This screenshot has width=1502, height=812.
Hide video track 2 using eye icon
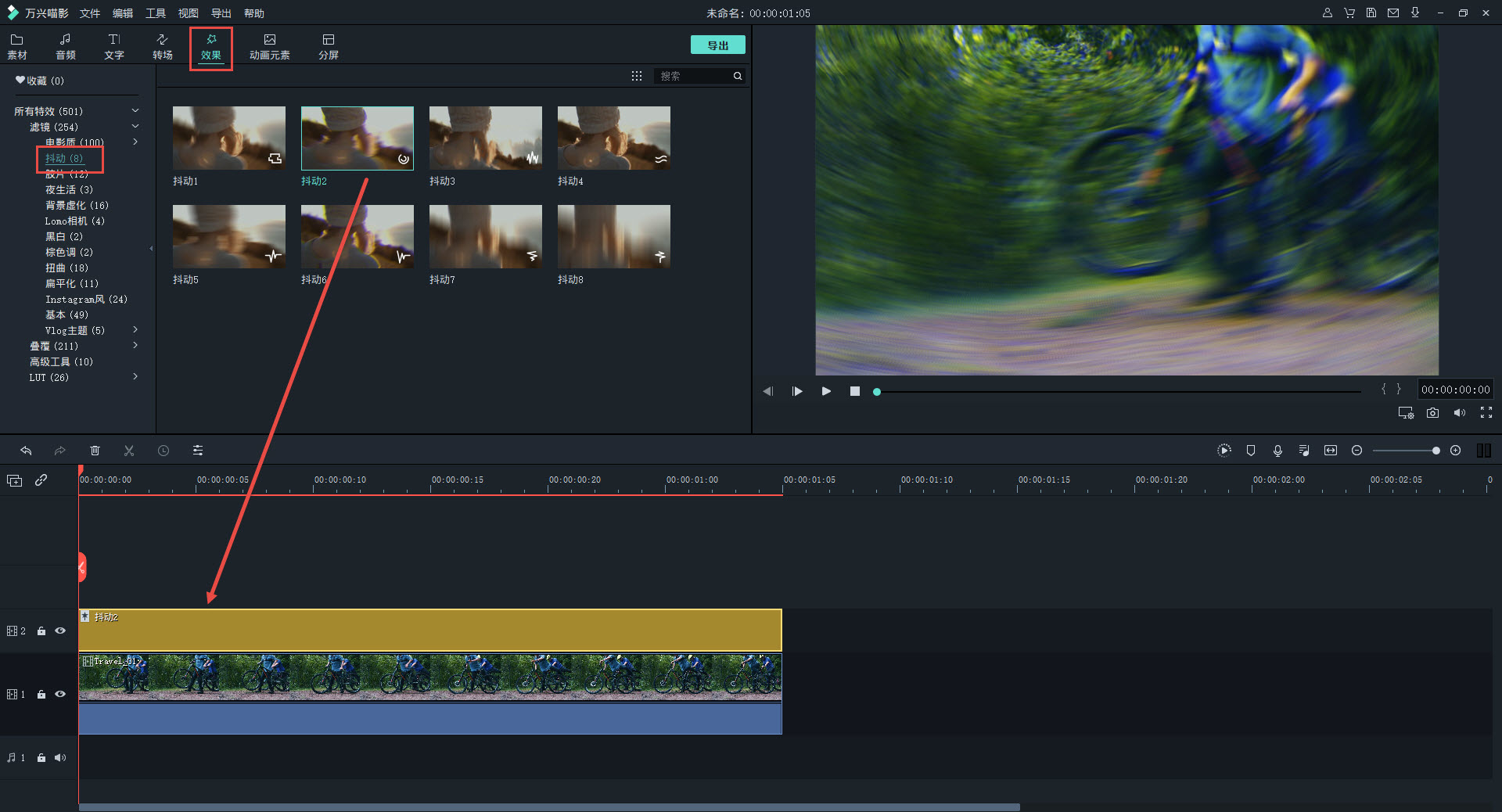pyautogui.click(x=60, y=631)
